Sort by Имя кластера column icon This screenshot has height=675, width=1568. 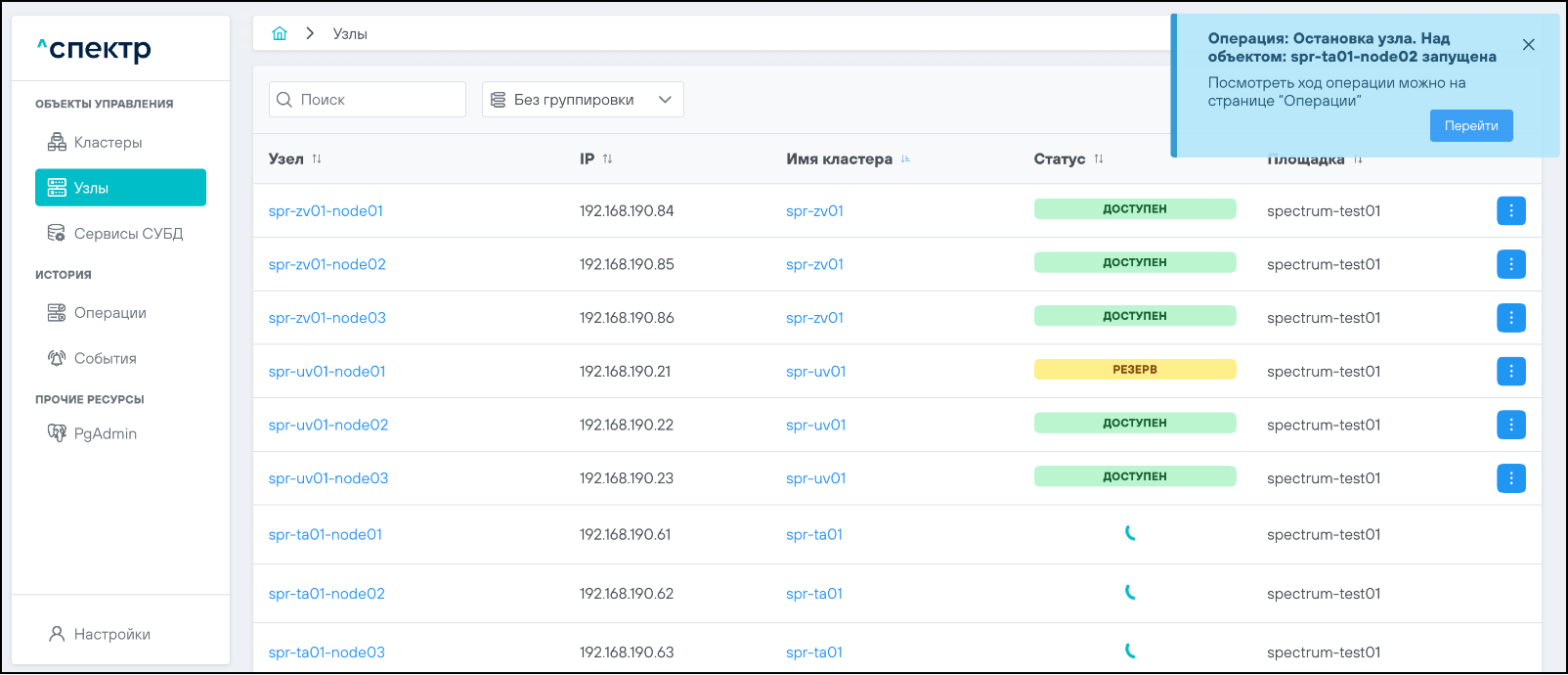tap(905, 158)
